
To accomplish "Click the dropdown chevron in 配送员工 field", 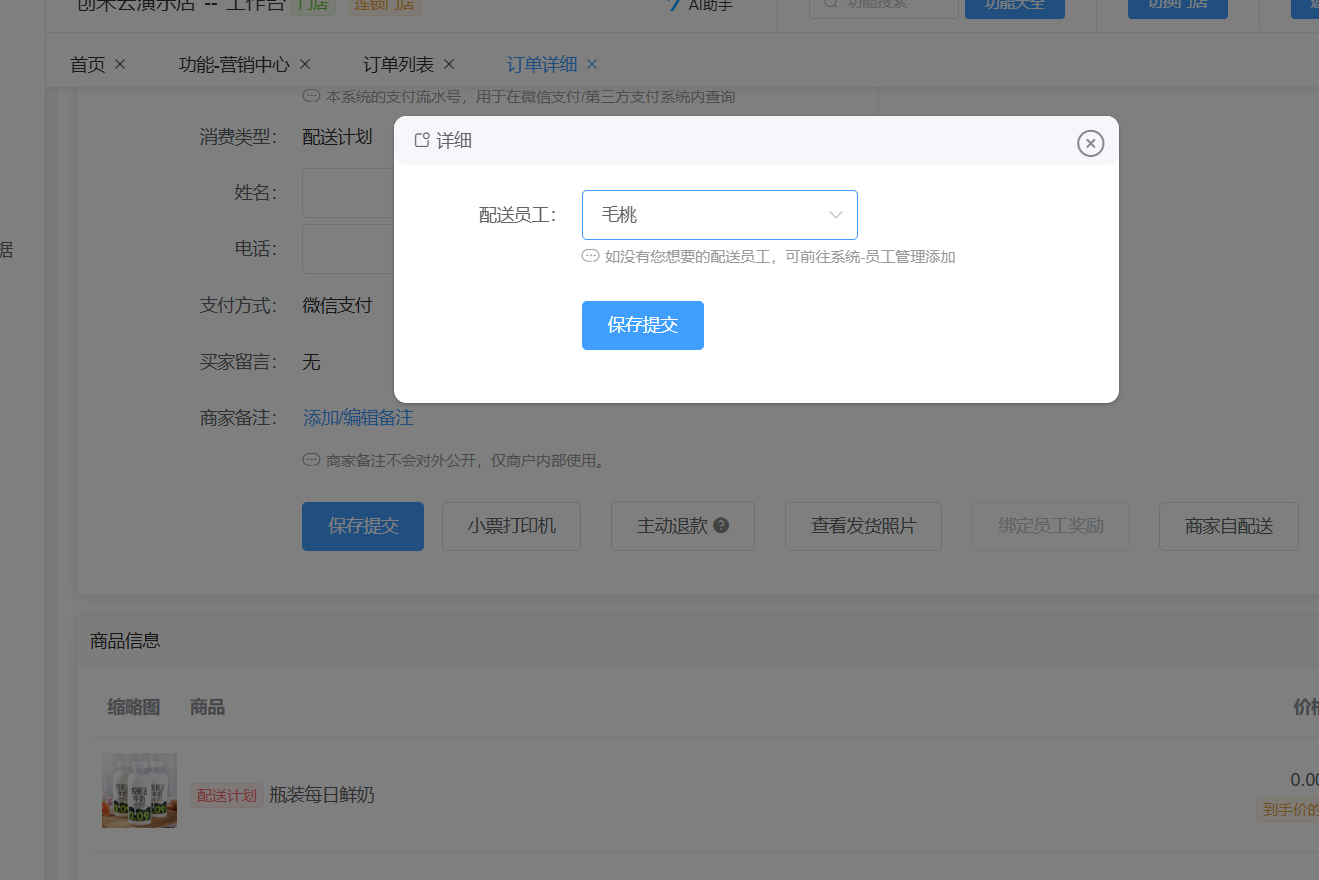I will 836,215.
